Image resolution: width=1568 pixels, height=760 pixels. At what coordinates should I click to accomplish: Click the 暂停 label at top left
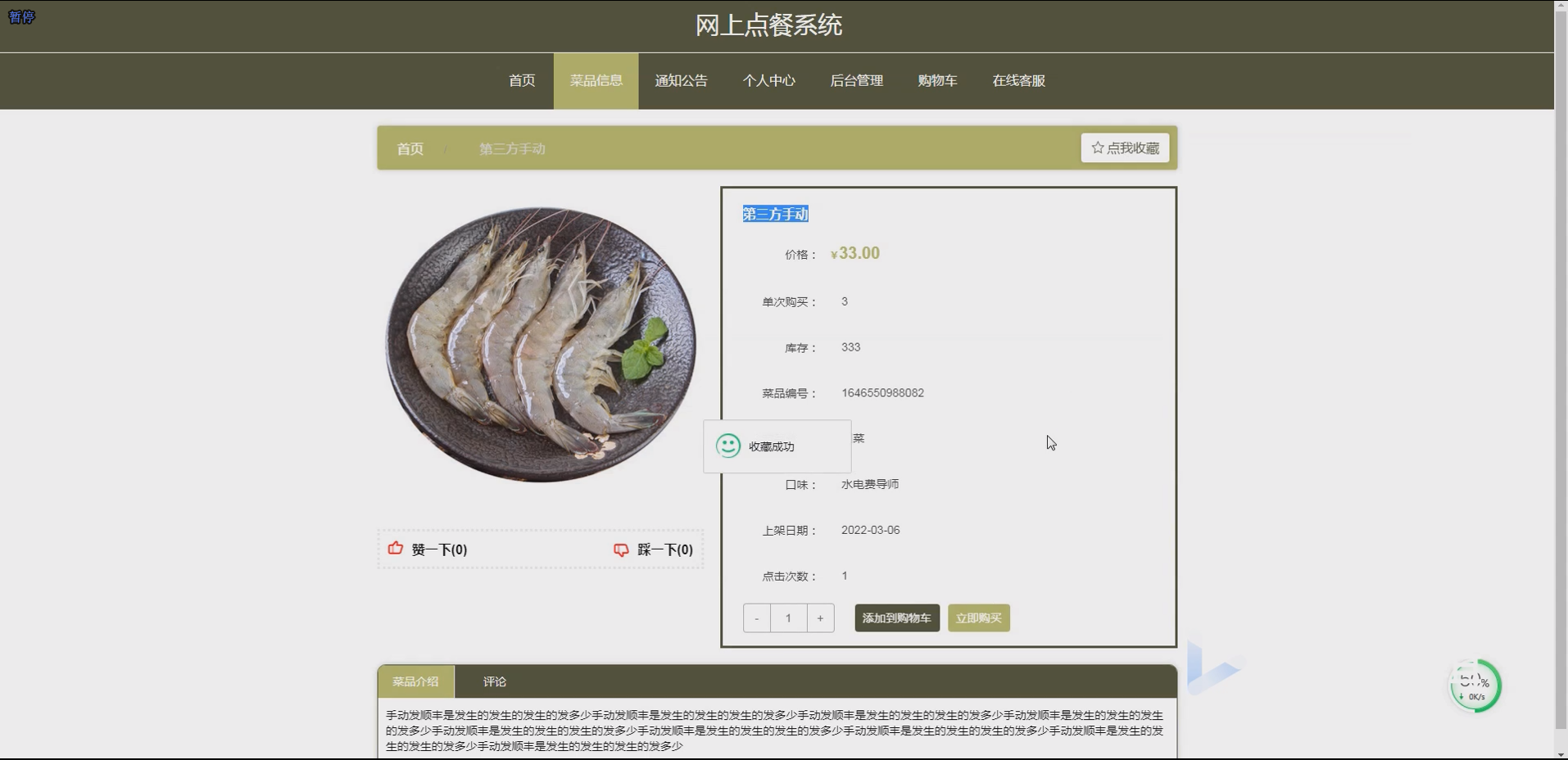pos(21,16)
